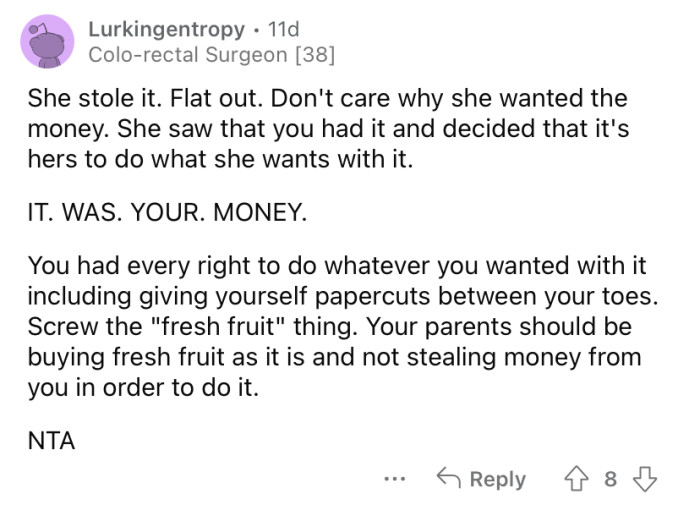The height and width of the screenshot is (505, 700).
Task: Click the vote count showing 8
Action: 611,479
